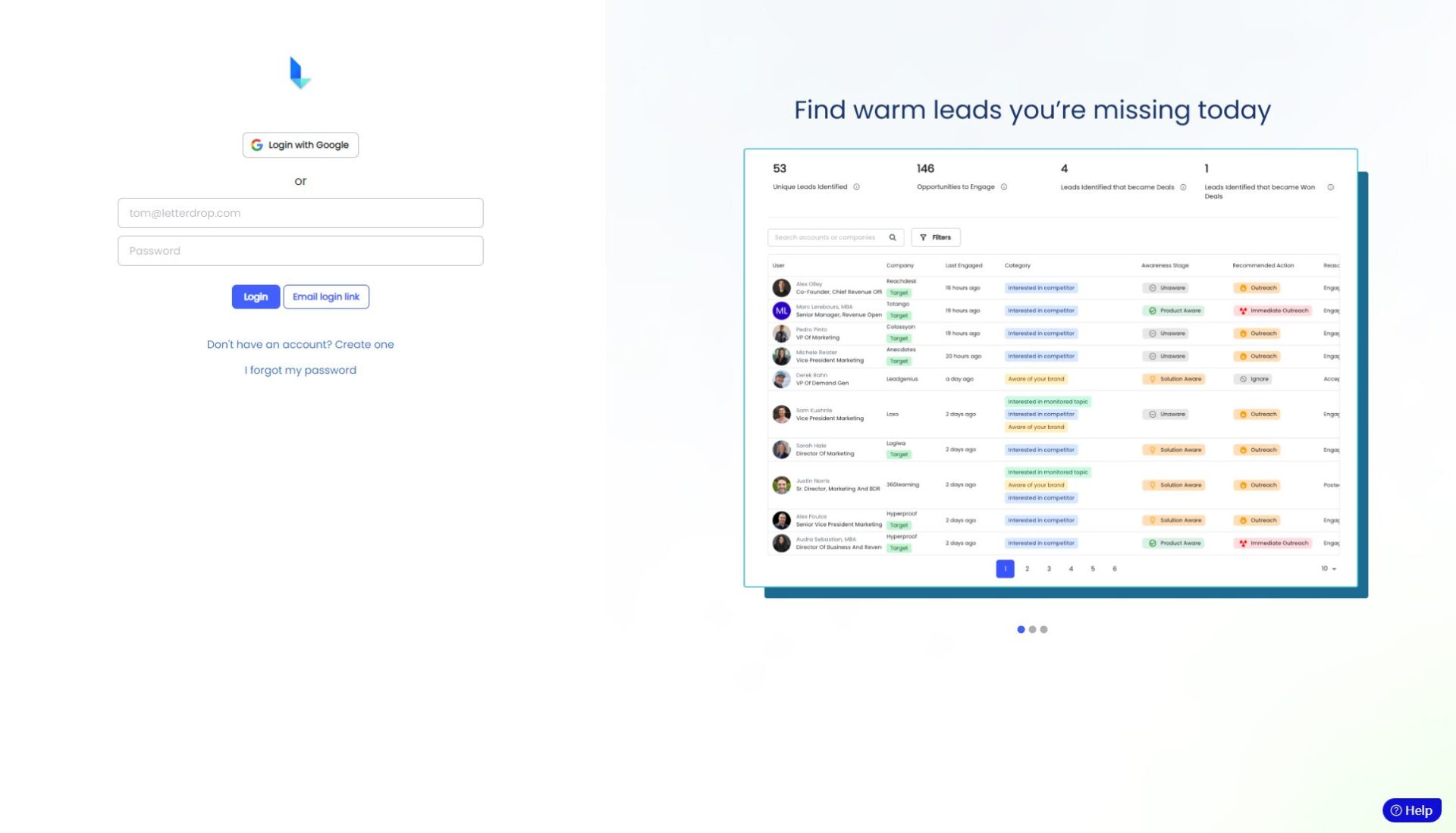This screenshot has height=833, width=1456.
Task: Click info icon beside Opportunities to Engage
Action: (x=1003, y=187)
